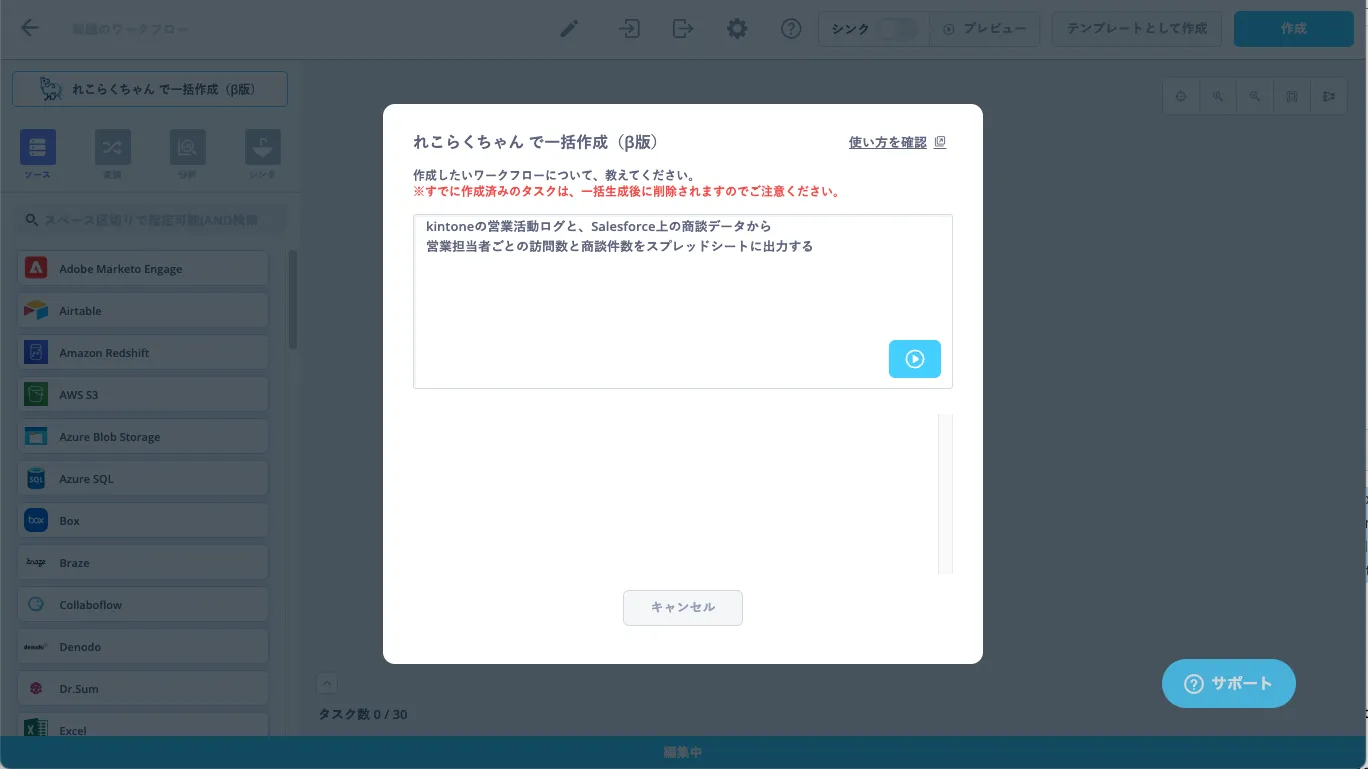
Task: Open settings with the gear icon
Action: [x=737, y=29]
